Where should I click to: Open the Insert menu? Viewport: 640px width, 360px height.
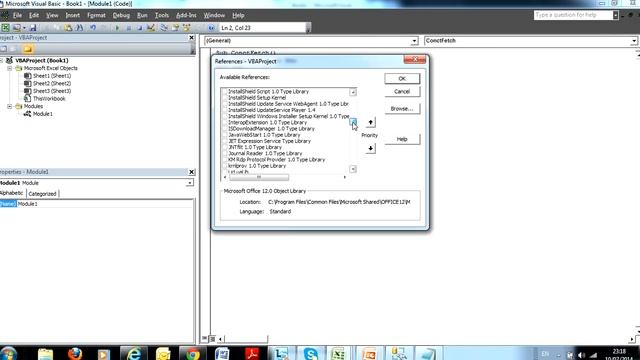point(73,16)
